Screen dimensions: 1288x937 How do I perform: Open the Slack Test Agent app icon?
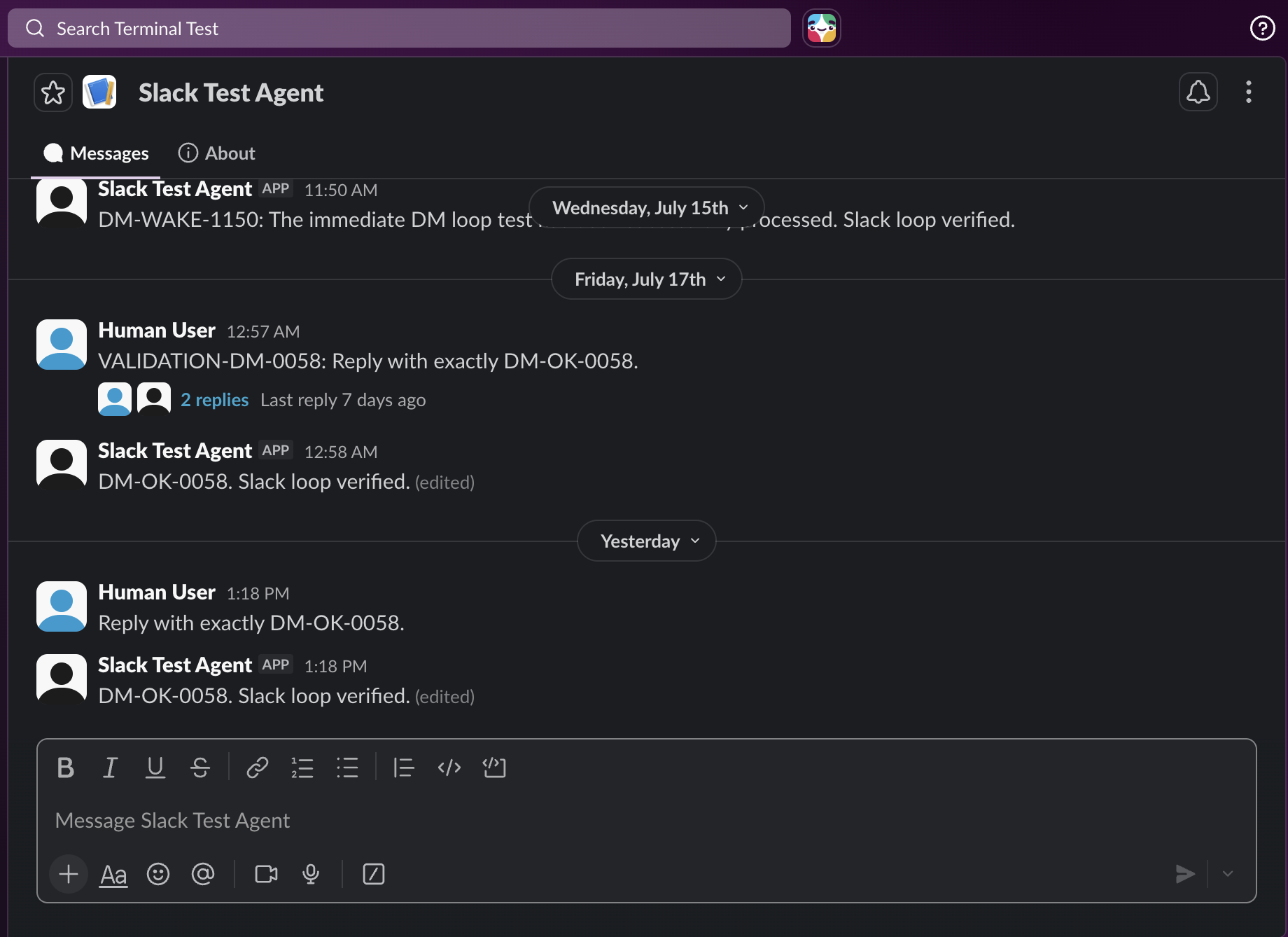click(99, 92)
